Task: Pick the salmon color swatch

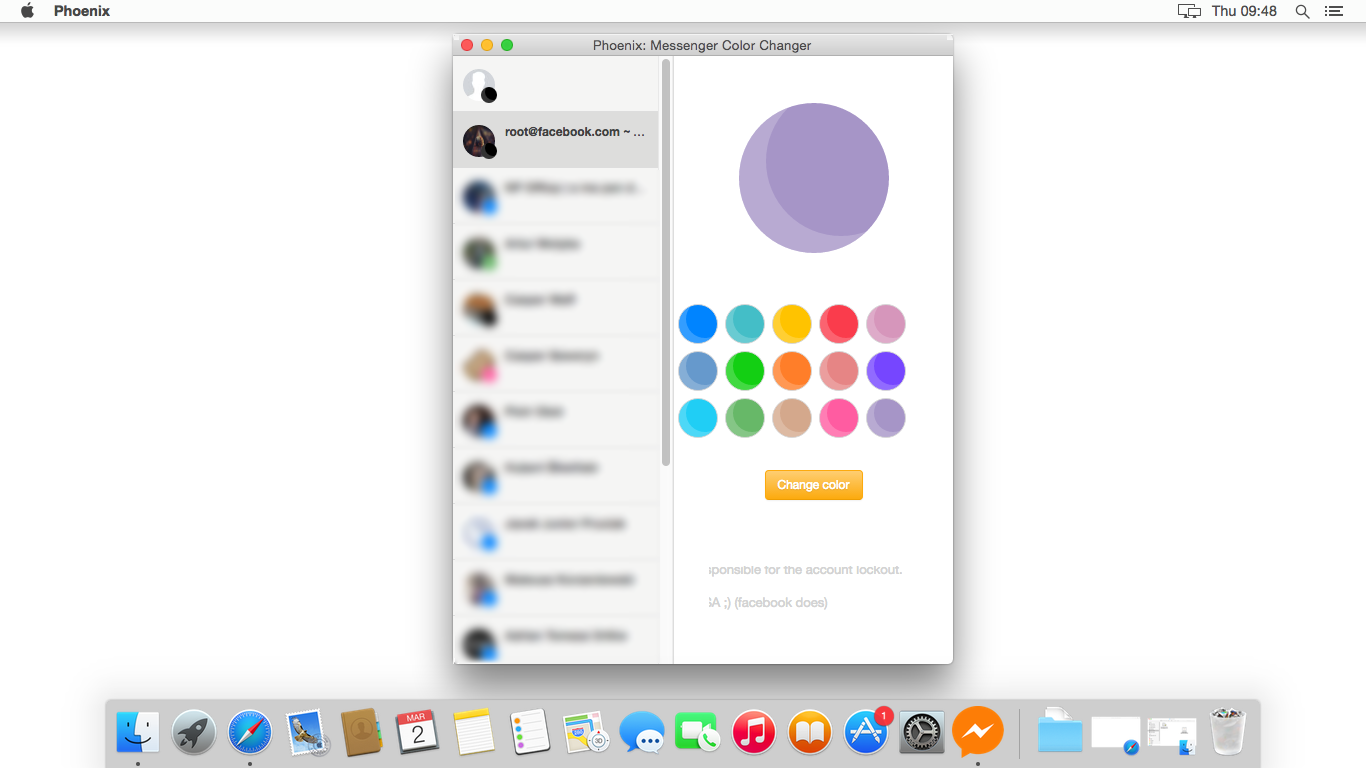Action: point(839,371)
